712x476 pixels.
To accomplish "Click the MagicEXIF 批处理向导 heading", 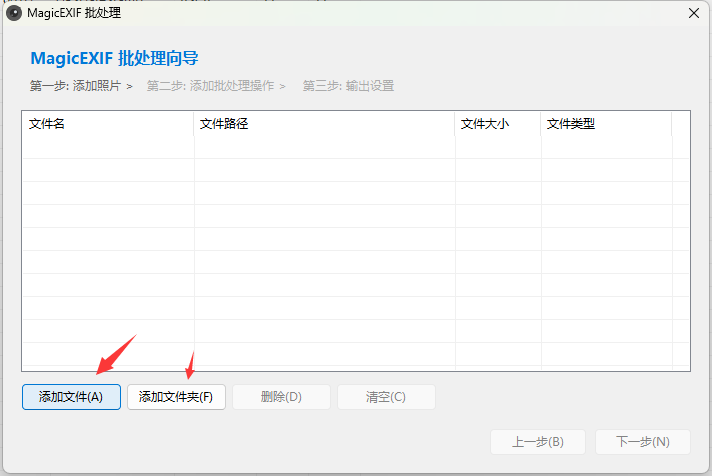I will tap(114, 58).
